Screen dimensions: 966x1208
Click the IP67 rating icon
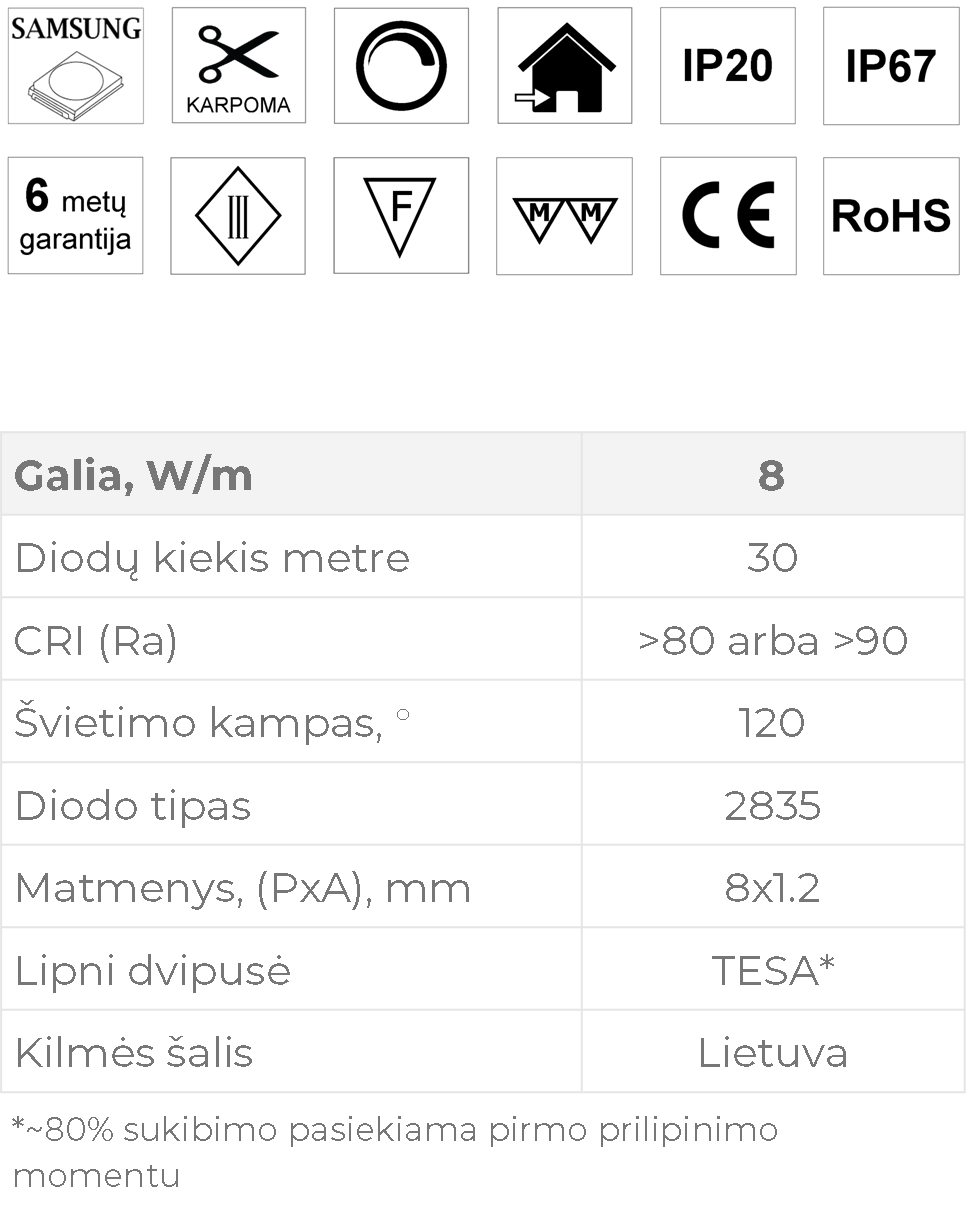[x=890, y=66]
